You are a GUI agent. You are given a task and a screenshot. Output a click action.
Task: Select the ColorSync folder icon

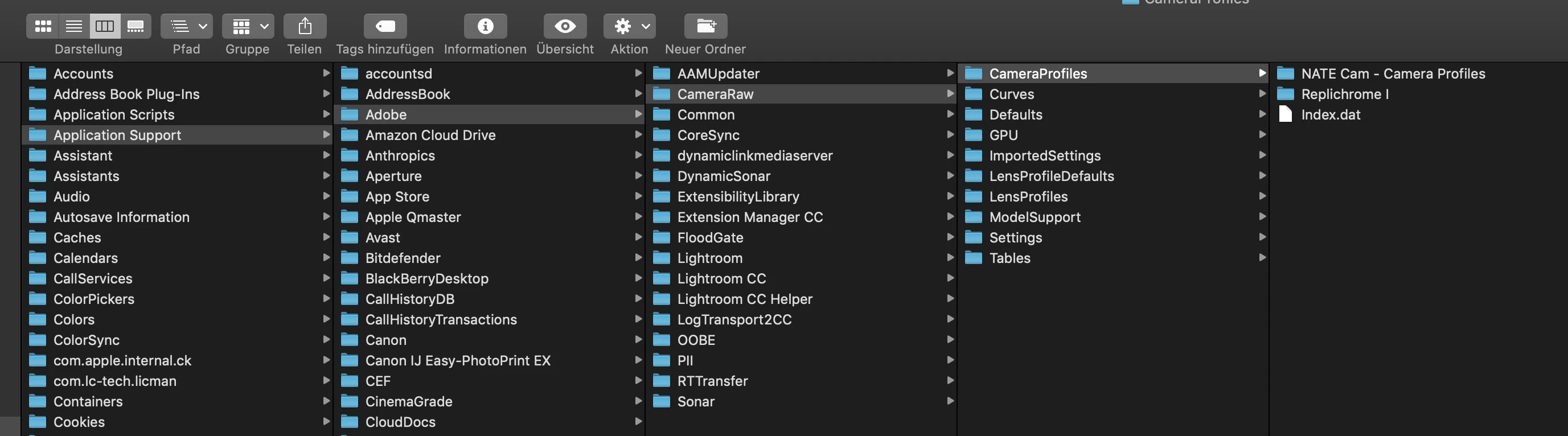click(38, 340)
